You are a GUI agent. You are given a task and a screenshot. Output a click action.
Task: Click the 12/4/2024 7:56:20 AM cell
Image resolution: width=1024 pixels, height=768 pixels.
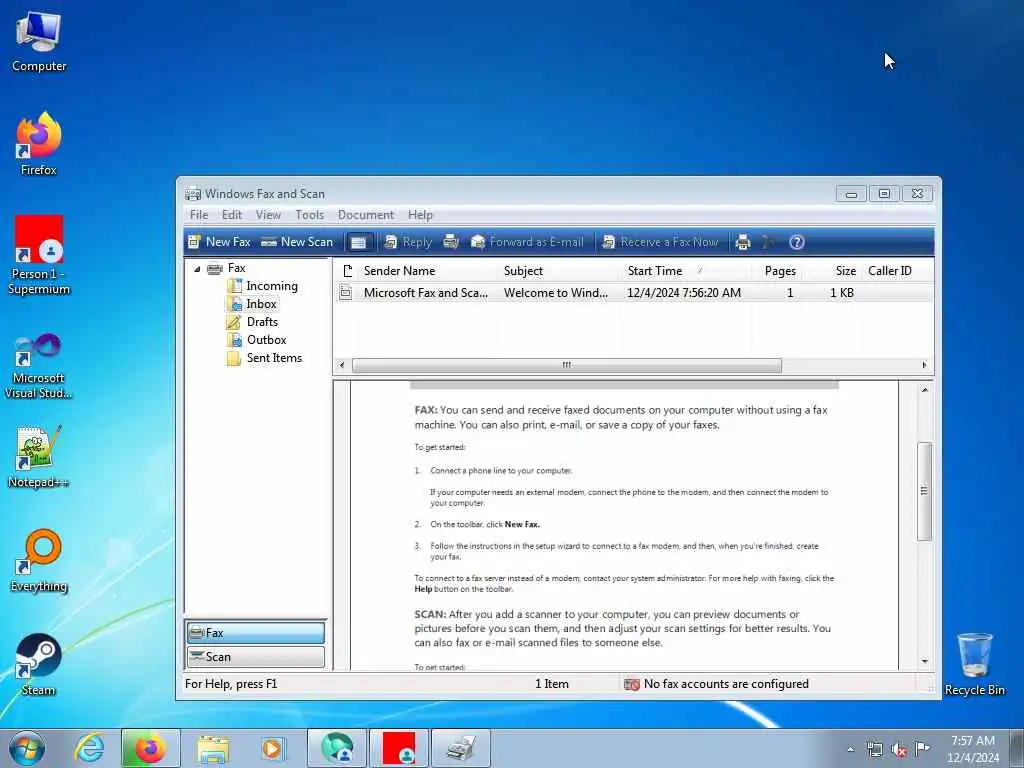(x=684, y=293)
